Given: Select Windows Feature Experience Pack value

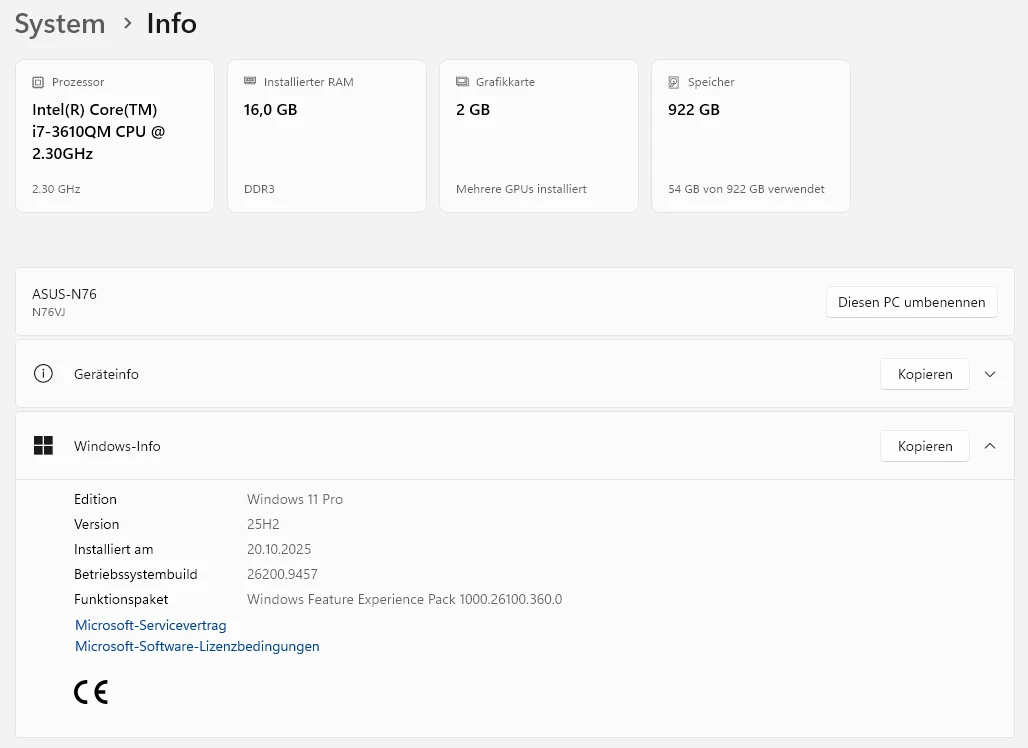Looking at the screenshot, I should click(404, 599).
